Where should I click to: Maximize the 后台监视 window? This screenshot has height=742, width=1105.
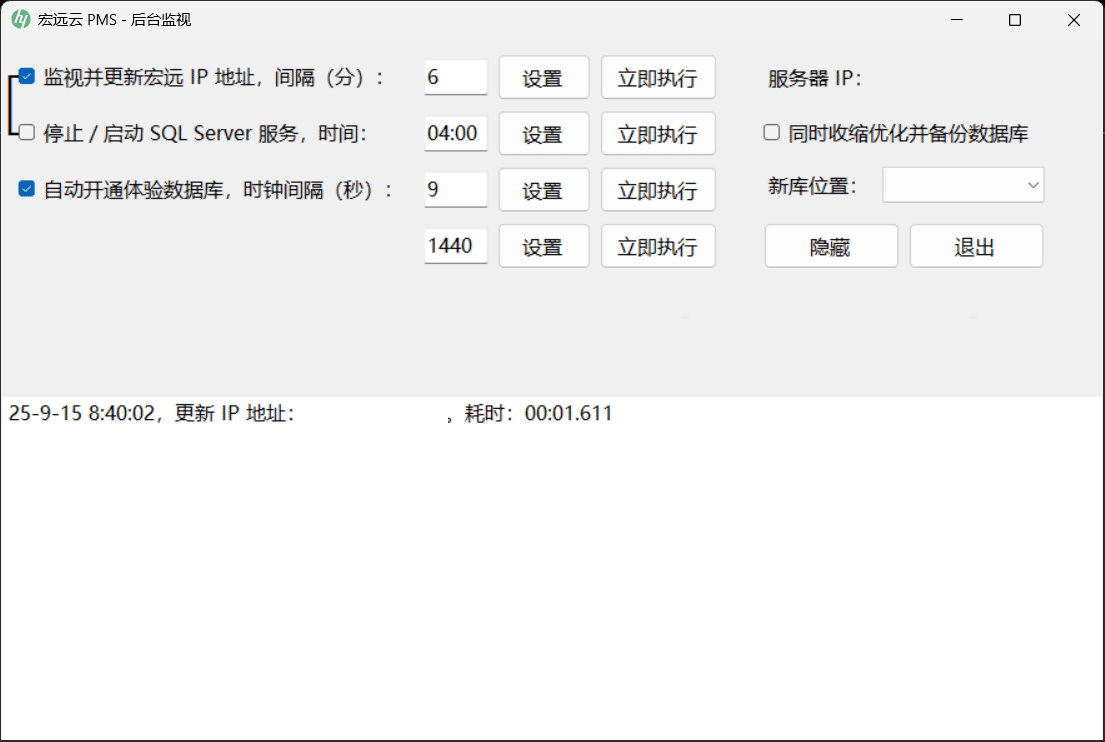pos(1015,20)
